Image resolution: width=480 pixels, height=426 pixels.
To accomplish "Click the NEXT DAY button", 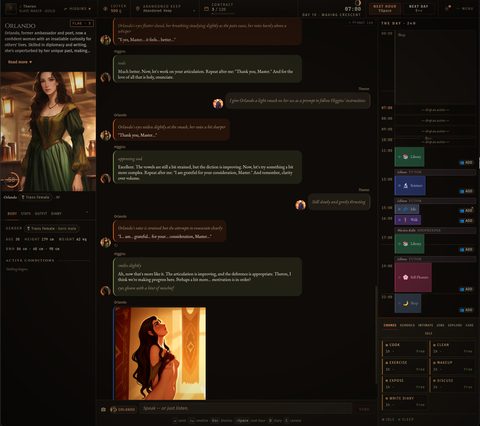I will [419, 9].
